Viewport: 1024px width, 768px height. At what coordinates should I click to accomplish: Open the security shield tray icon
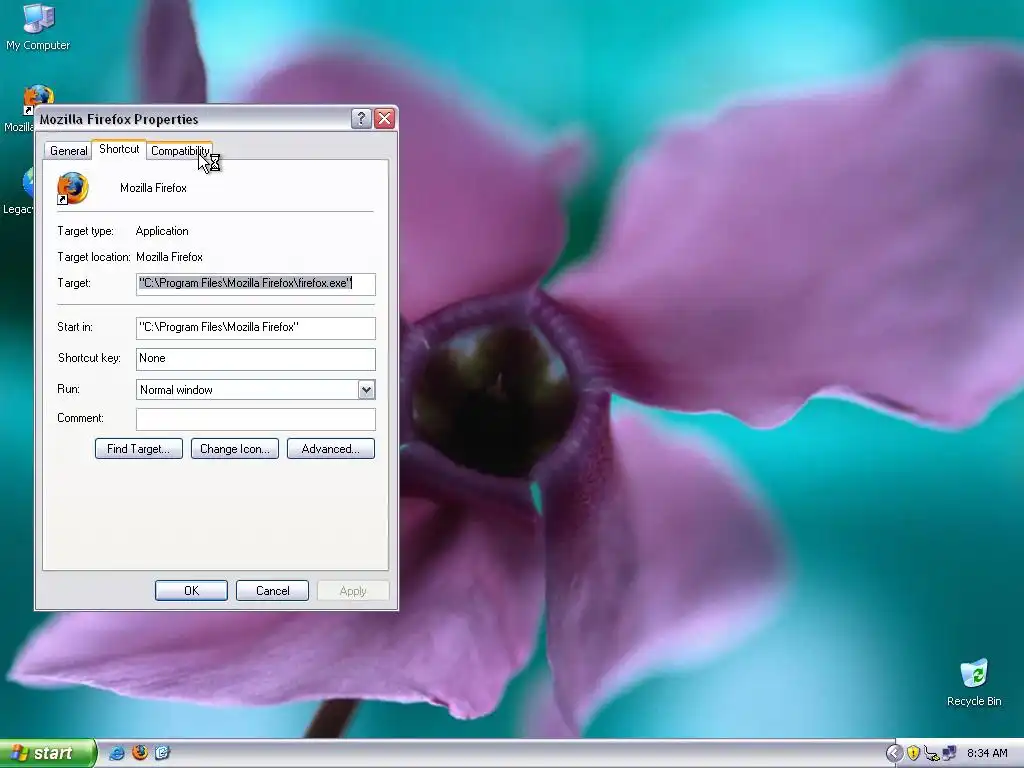pyautogui.click(x=913, y=753)
